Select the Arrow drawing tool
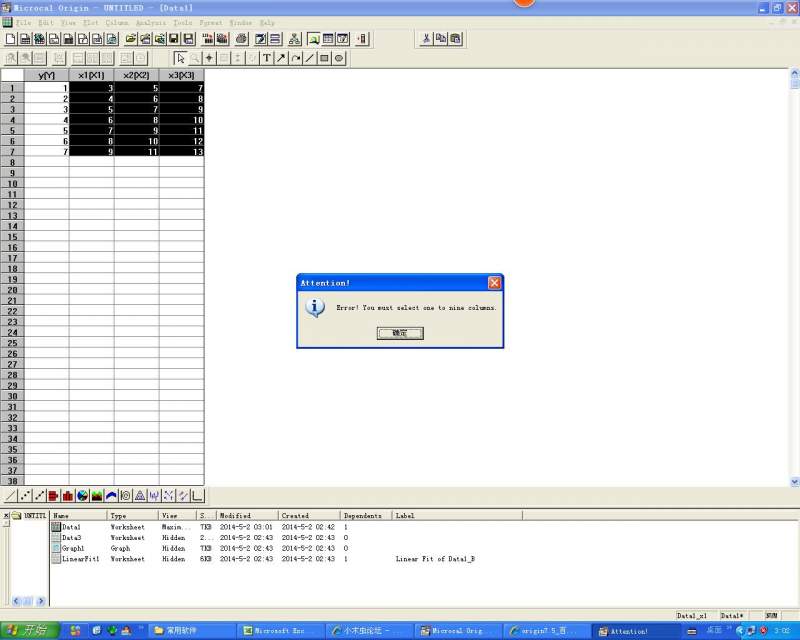This screenshot has height=640, width=800. coord(281,58)
